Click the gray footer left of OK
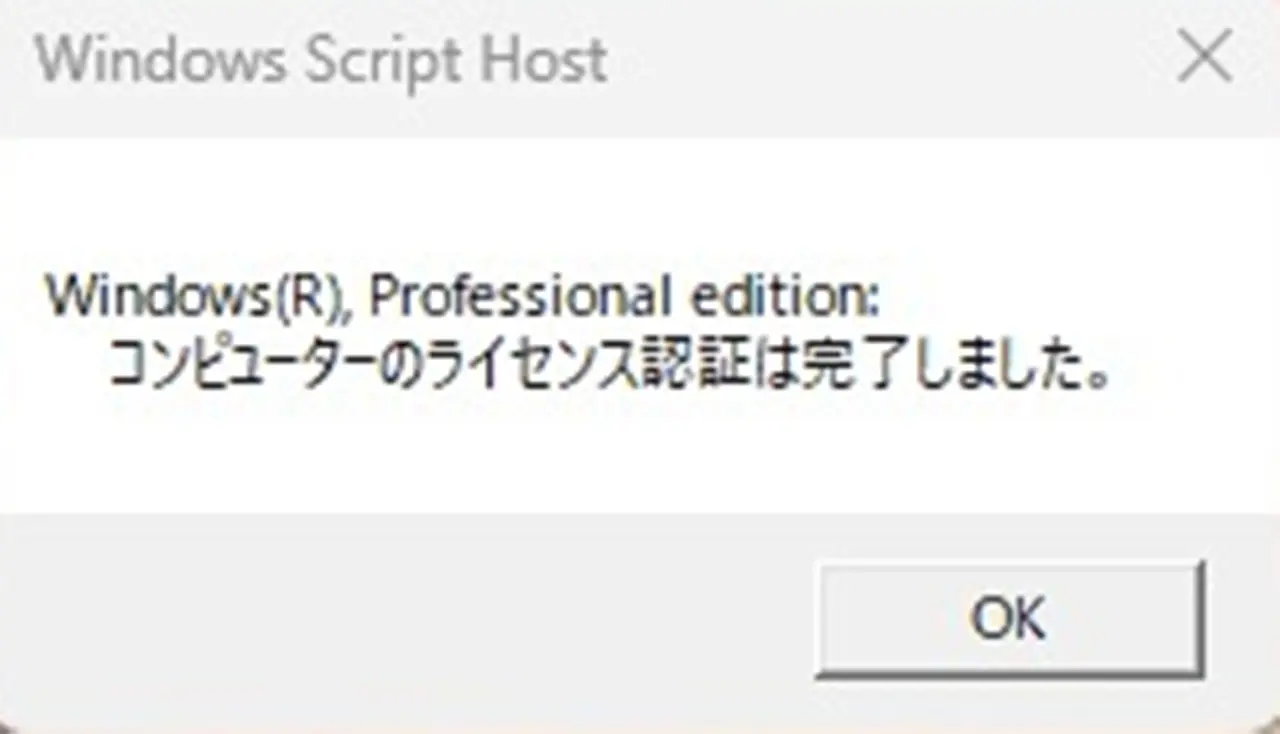The width and height of the screenshot is (1280, 734). point(400,620)
